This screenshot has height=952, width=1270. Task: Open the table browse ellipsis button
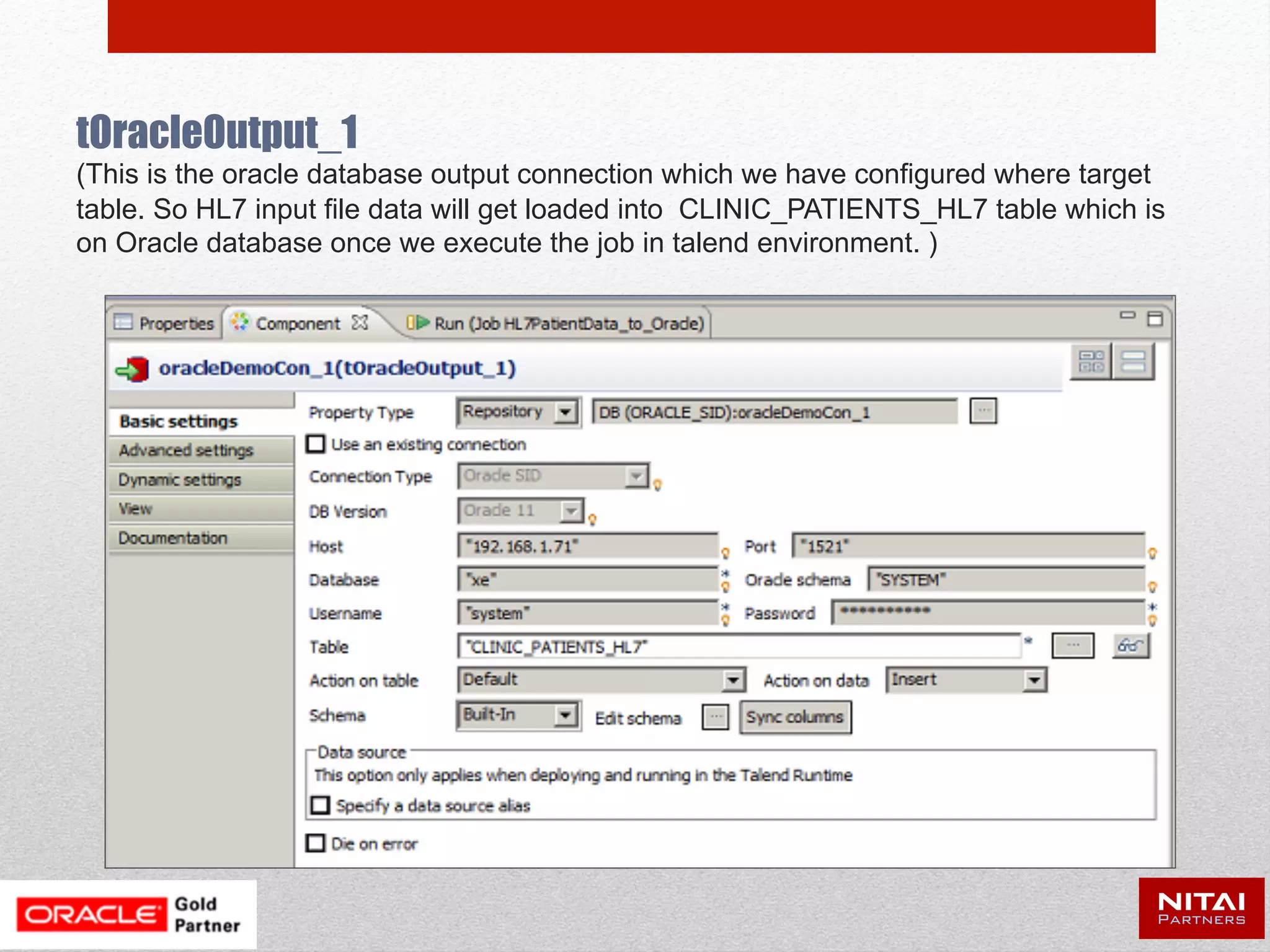(x=1073, y=646)
